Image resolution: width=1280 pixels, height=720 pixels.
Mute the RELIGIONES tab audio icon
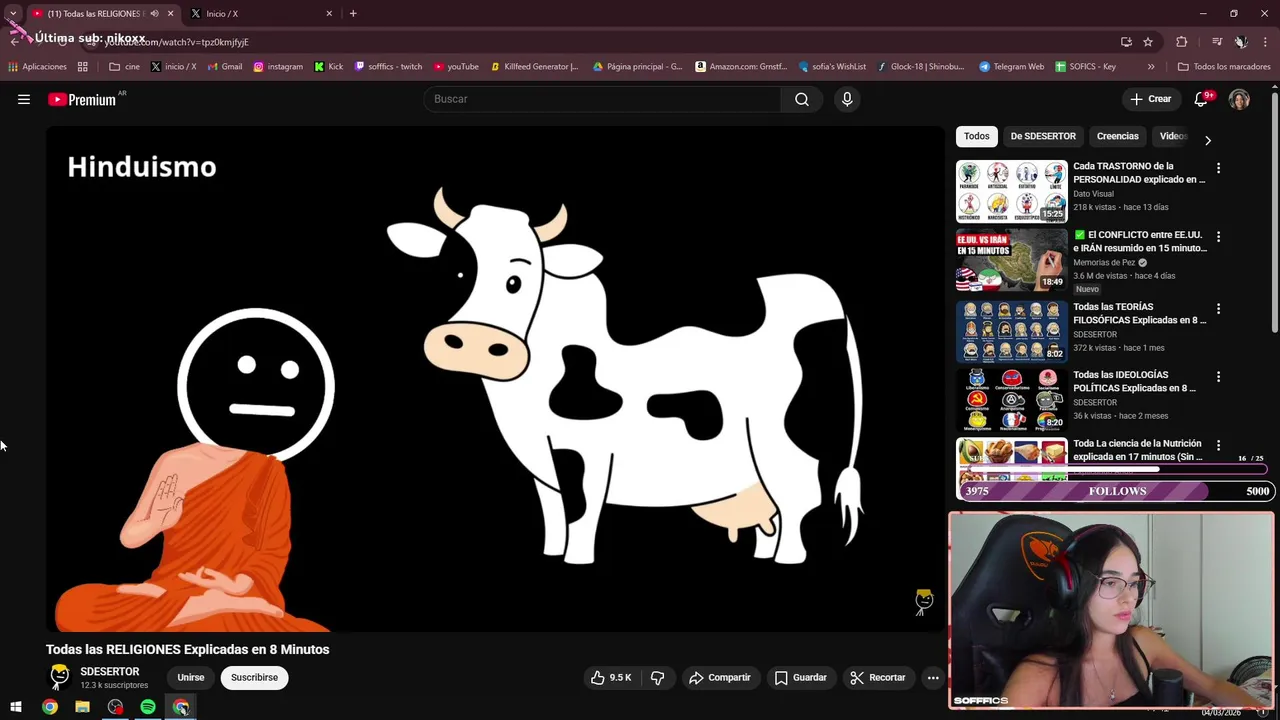154,13
